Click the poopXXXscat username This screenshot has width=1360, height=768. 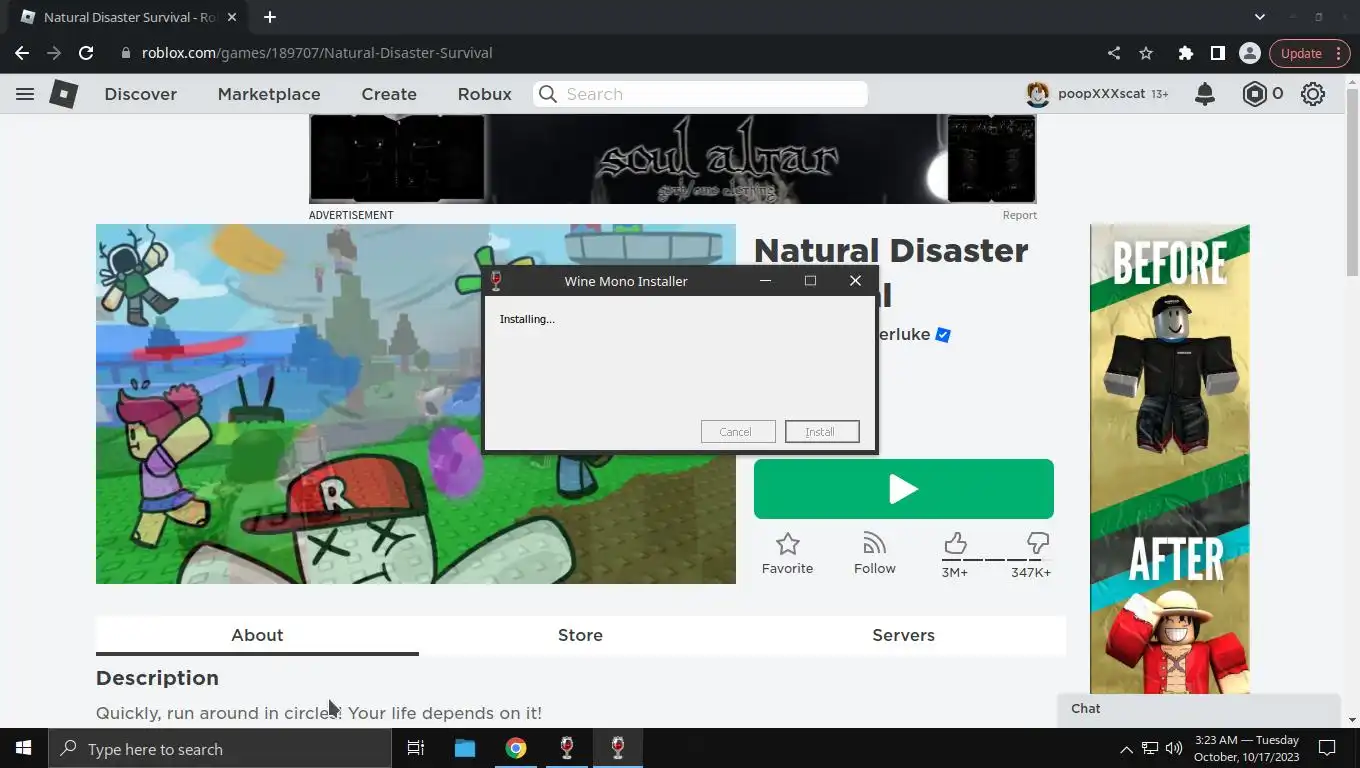click(1101, 94)
